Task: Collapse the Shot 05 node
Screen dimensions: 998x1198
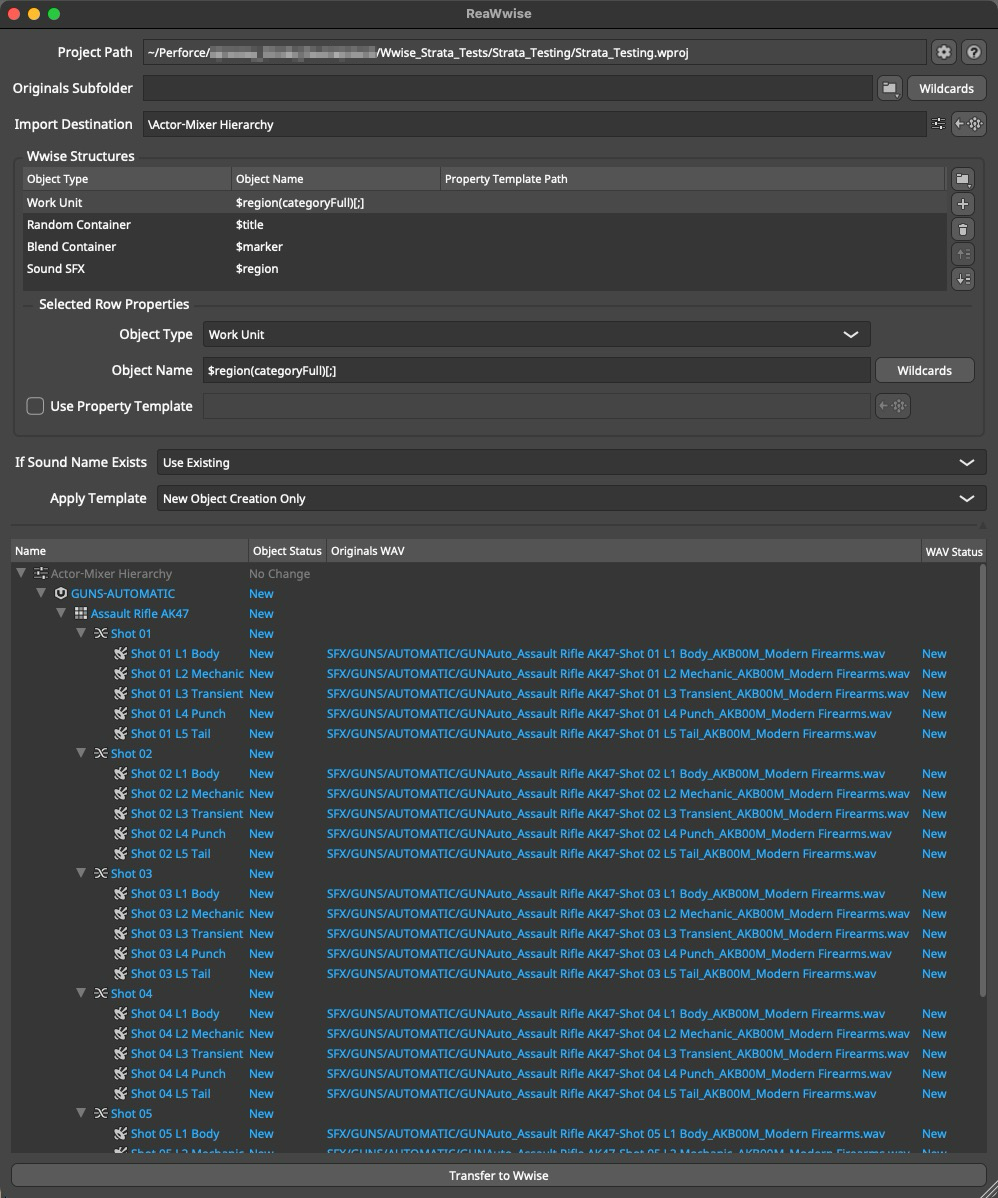Action: pyautogui.click(x=81, y=1112)
